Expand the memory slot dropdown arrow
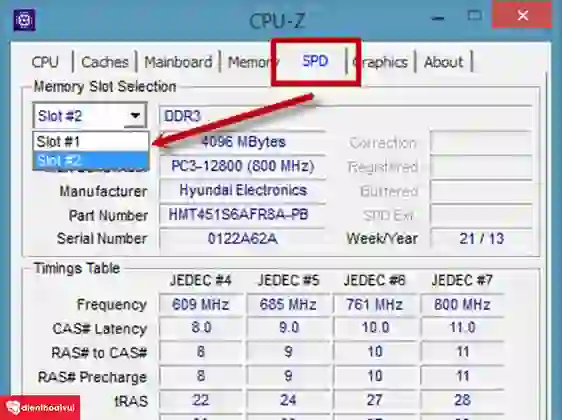This screenshot has width=562, height=420. tap(135, 116)
